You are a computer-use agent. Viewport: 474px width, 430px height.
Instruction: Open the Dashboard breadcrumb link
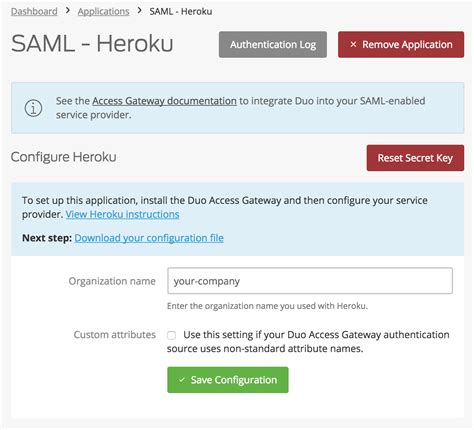coord(34,11)
